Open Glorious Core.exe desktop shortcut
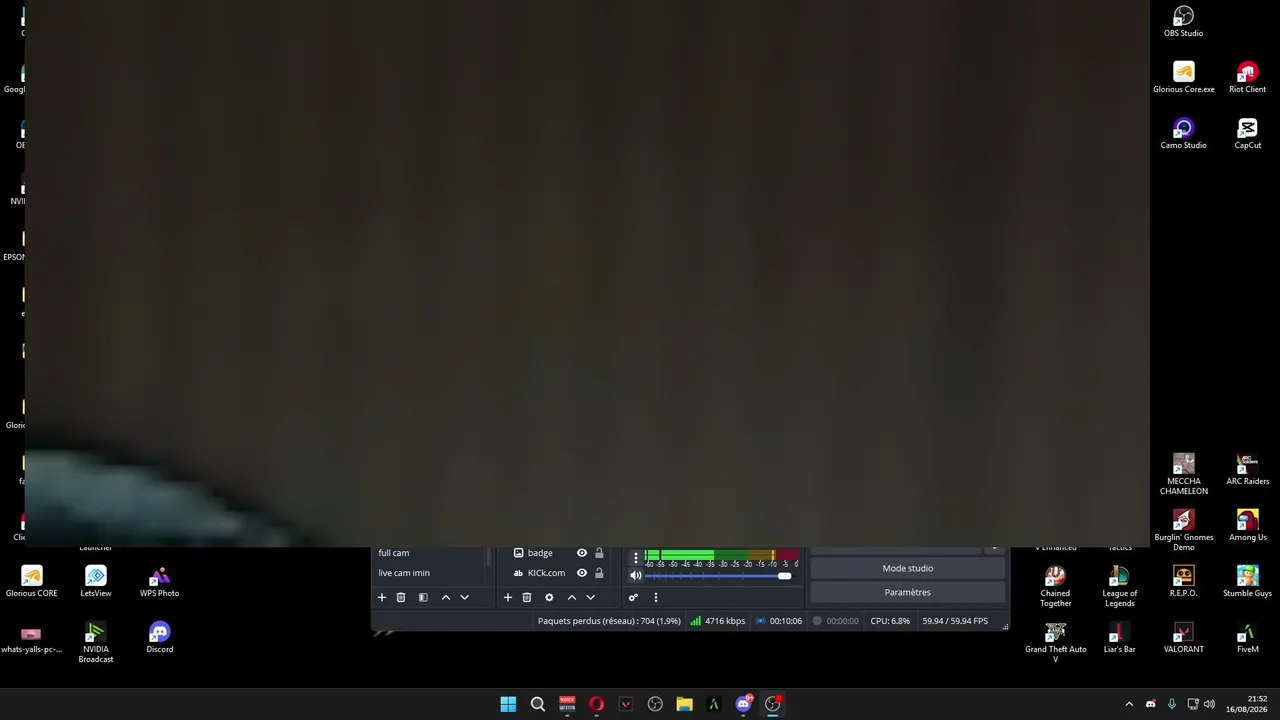 [1183, 78]
